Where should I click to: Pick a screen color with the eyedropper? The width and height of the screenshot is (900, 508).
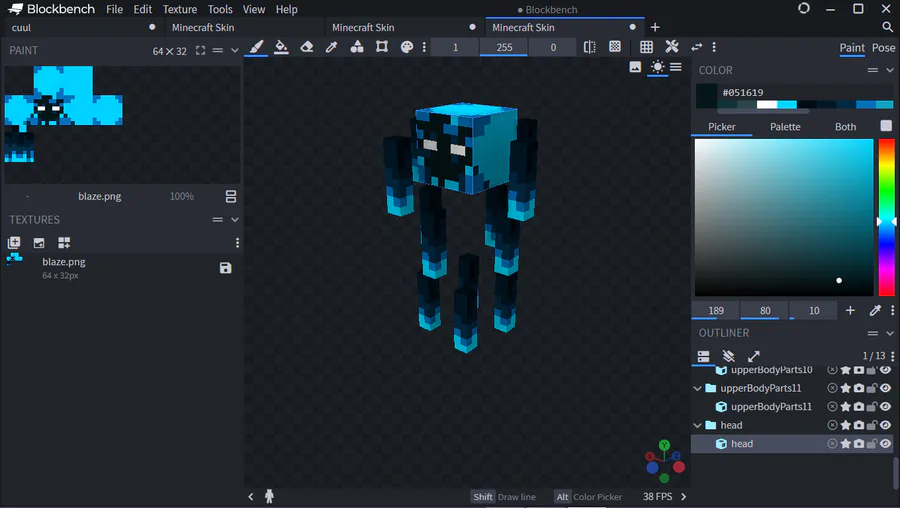point(875,311)
